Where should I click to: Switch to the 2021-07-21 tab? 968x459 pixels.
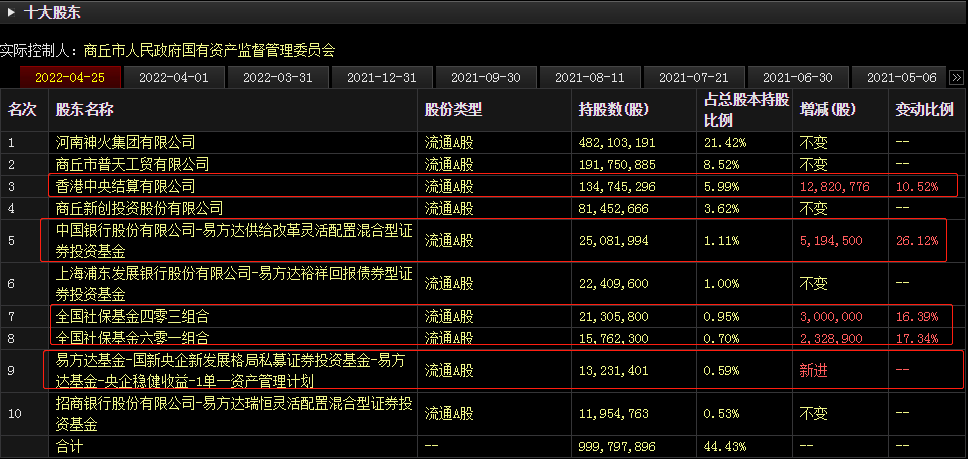[694, 78]
